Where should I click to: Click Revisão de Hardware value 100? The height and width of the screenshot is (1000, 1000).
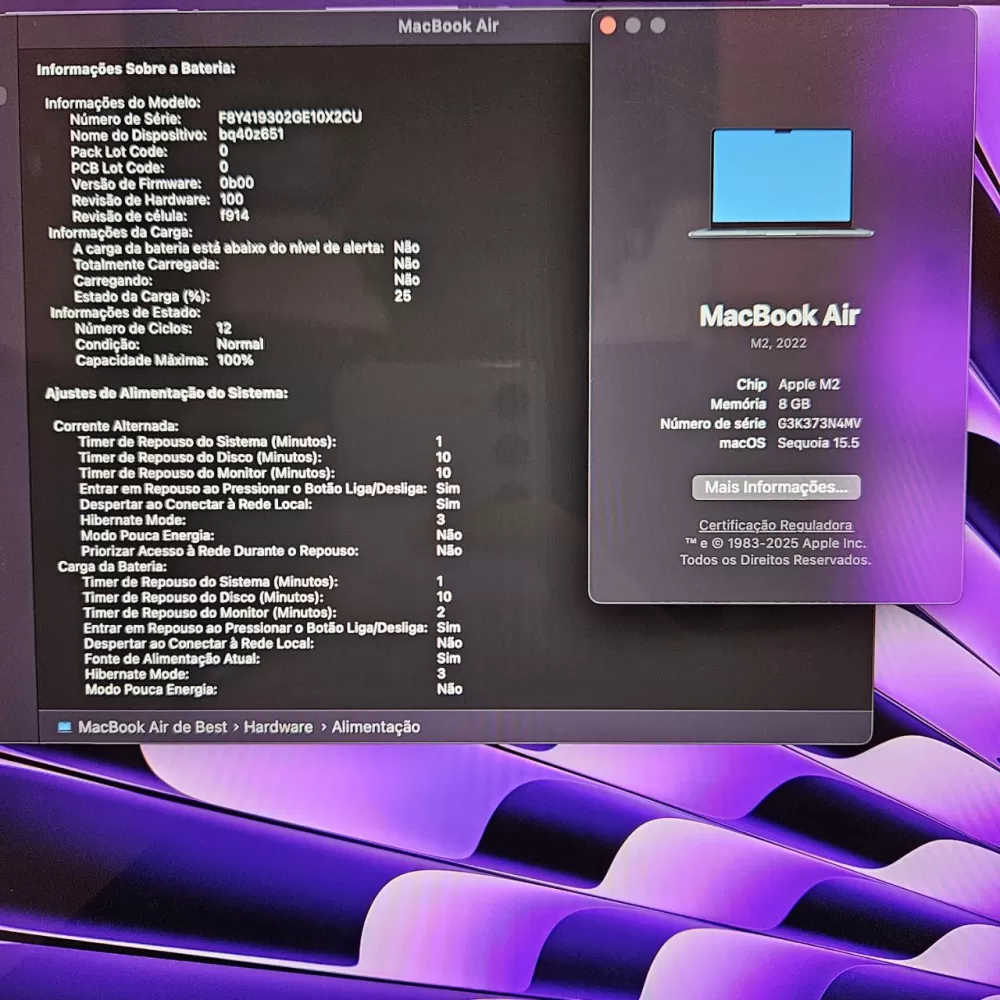pyautogui.click(x=232, y=200)
